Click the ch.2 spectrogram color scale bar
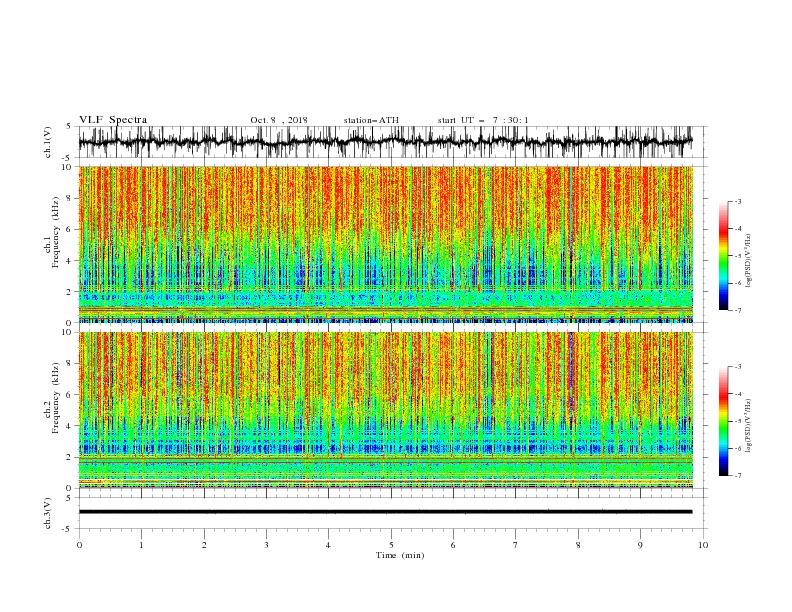Viewport: 792px width, 612px height. (x=723, y=421)
